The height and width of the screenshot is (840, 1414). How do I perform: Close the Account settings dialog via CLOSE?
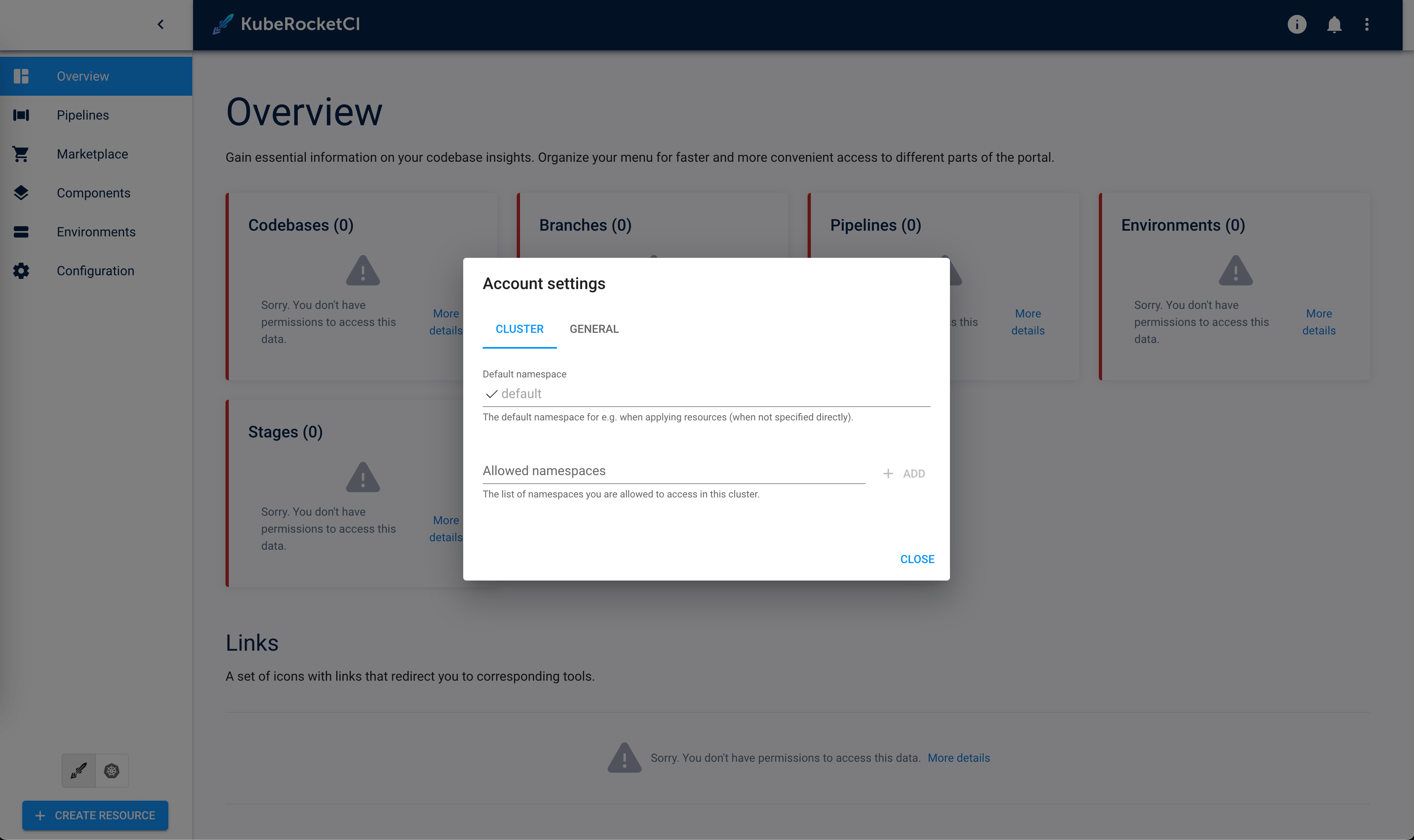(917, 559)
